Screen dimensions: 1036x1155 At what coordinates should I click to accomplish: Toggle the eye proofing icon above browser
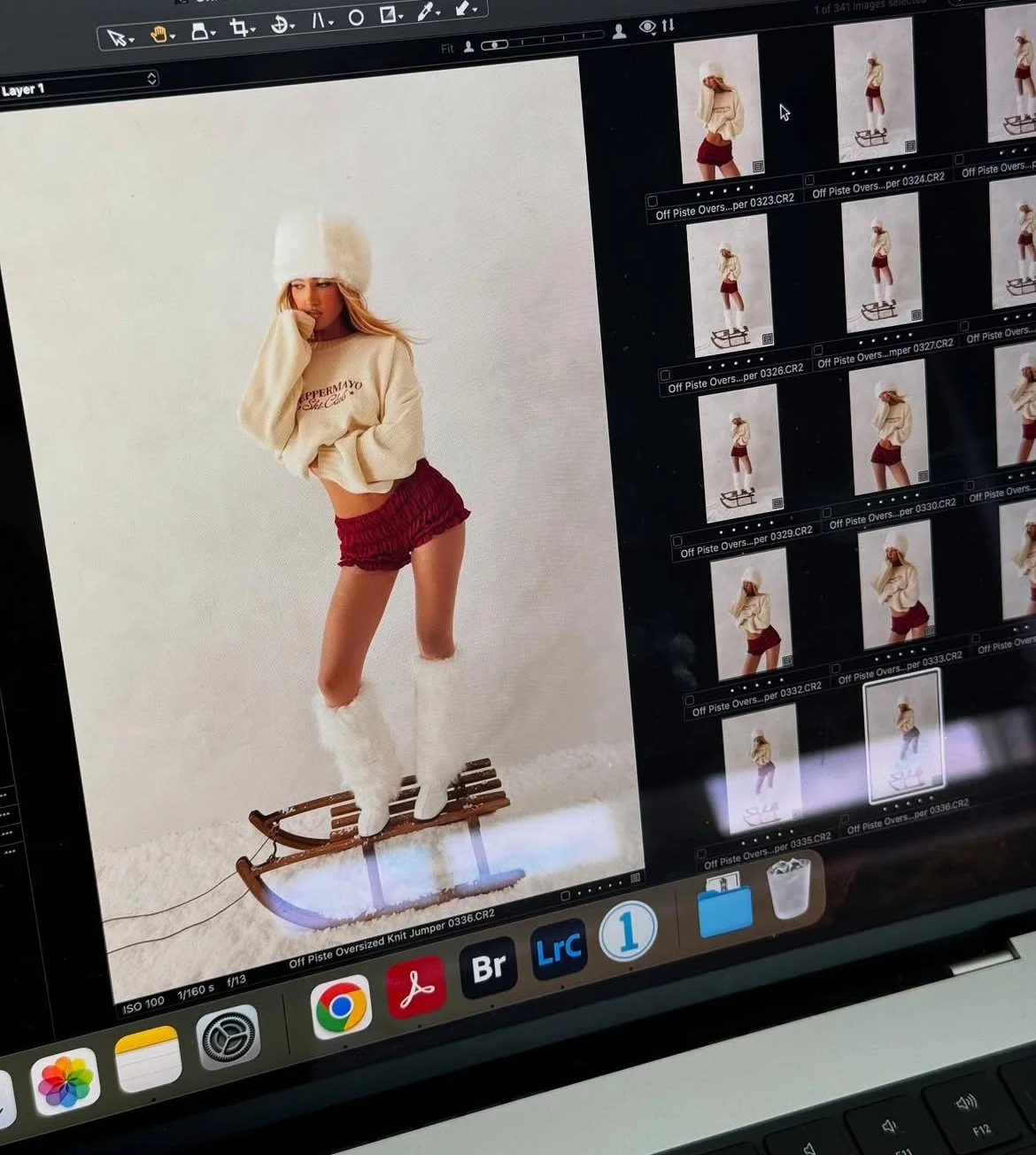[x=647, y=27]
